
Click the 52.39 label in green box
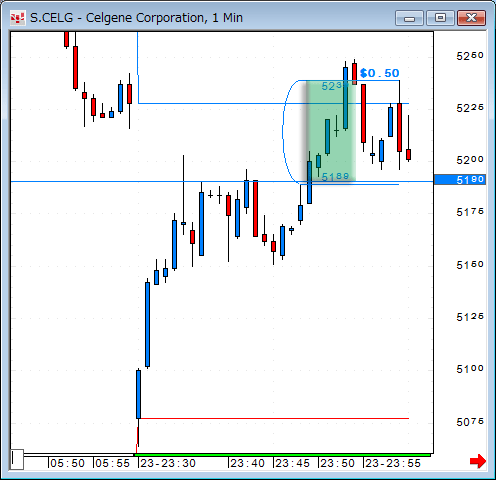click(x=334, y=86)
